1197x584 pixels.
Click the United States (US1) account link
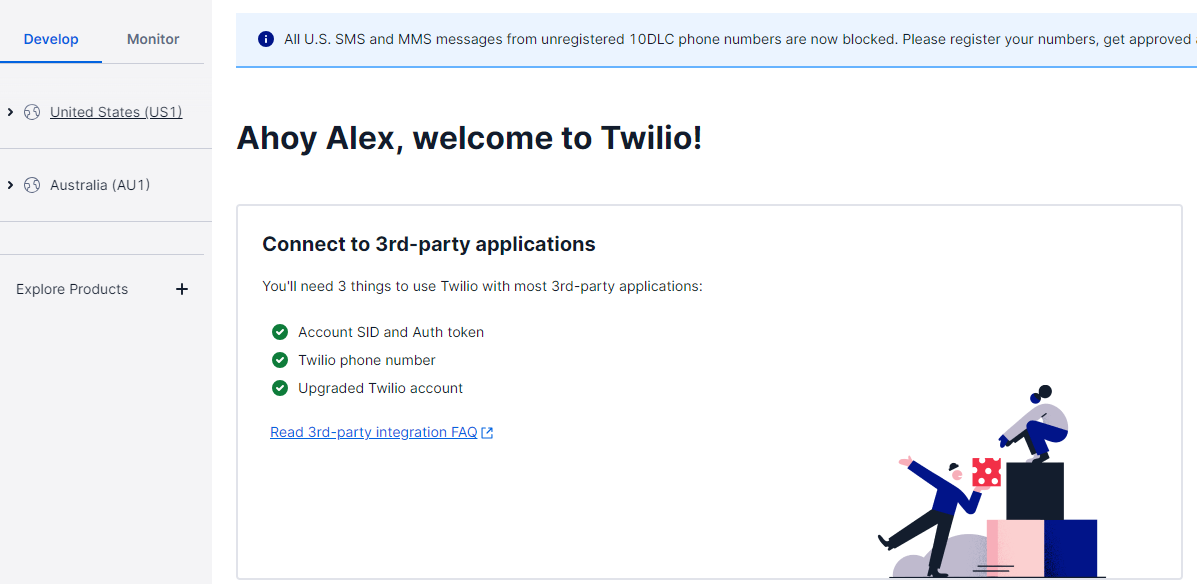[x=116, y=112]
